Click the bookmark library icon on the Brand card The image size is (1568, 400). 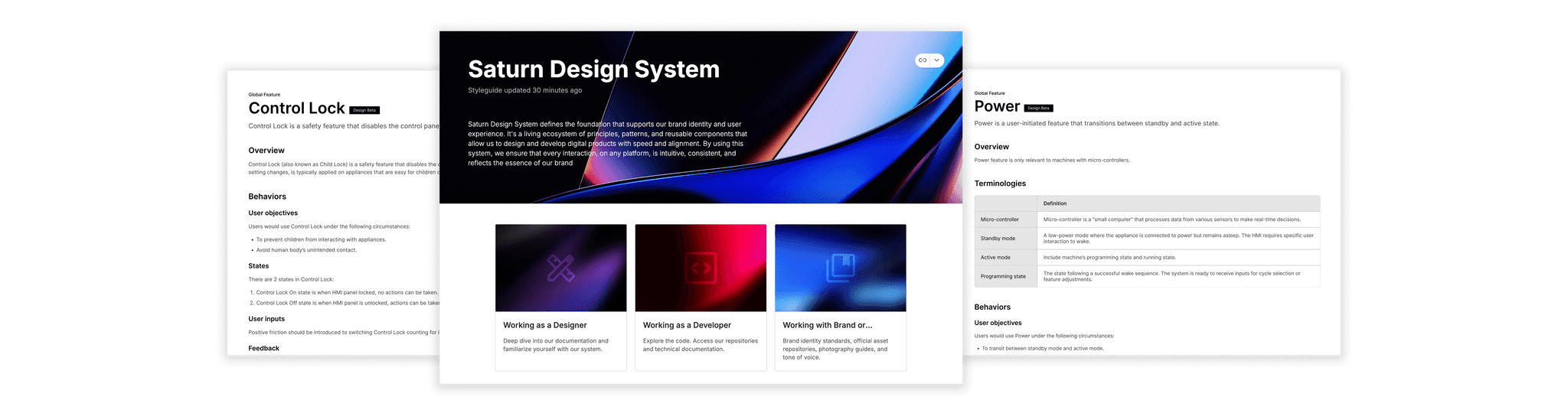[840, 268]
